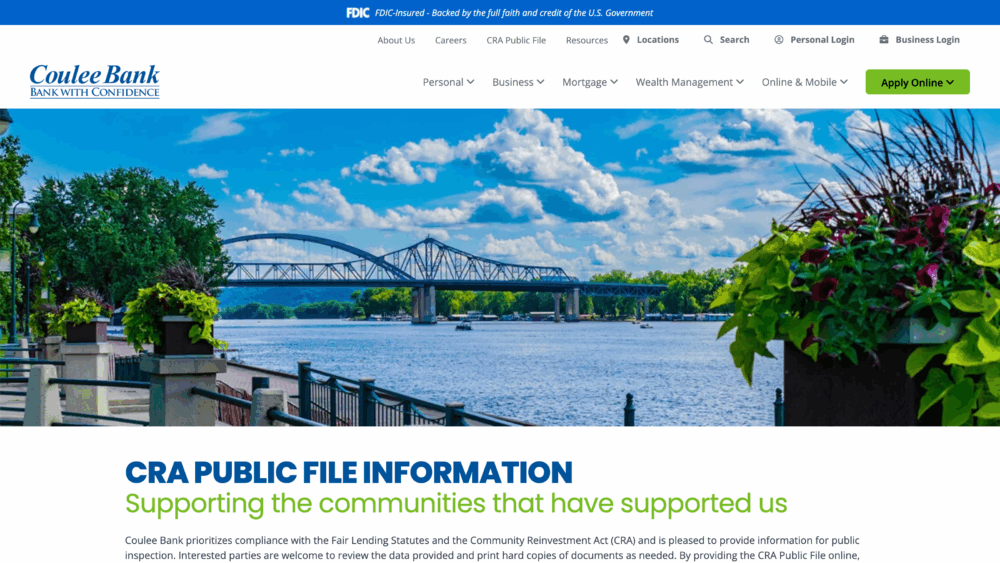Open the About Us page
The width and height of the screenshot is (1000, 563).
(x=396, y=40)
